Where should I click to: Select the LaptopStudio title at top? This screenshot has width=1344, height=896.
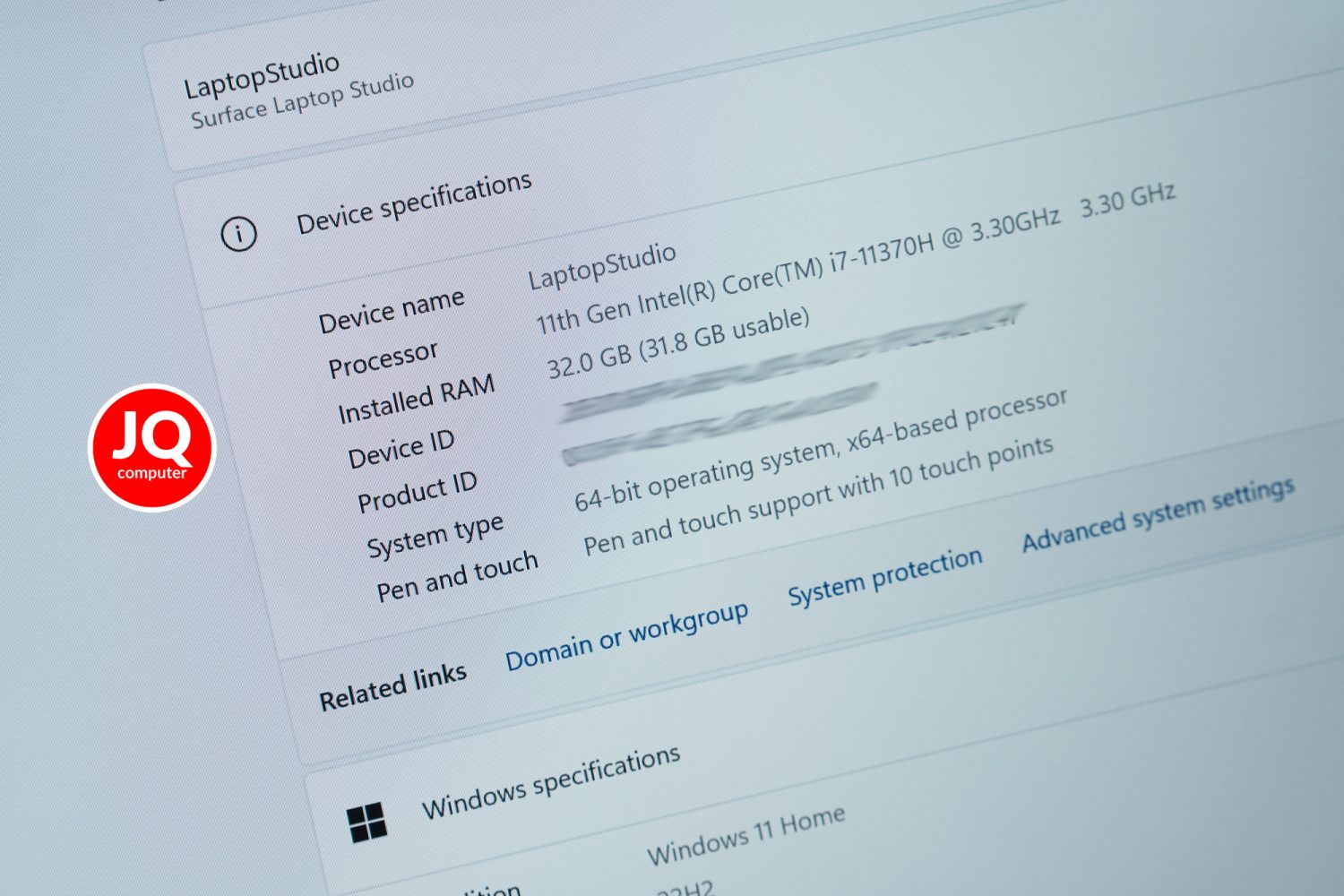[x=262, y=75]
